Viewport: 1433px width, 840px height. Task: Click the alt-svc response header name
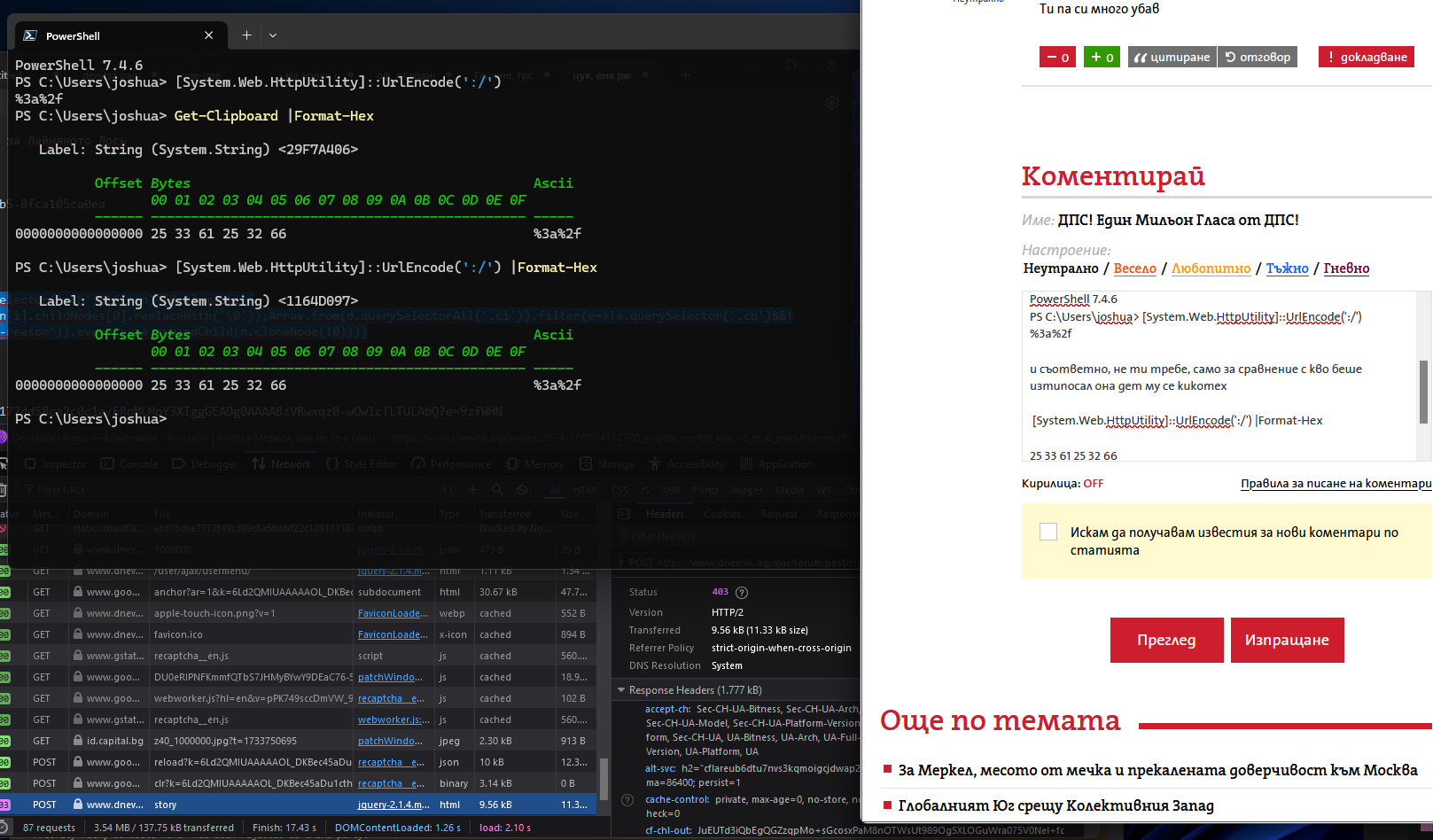[x=660, y=768]
